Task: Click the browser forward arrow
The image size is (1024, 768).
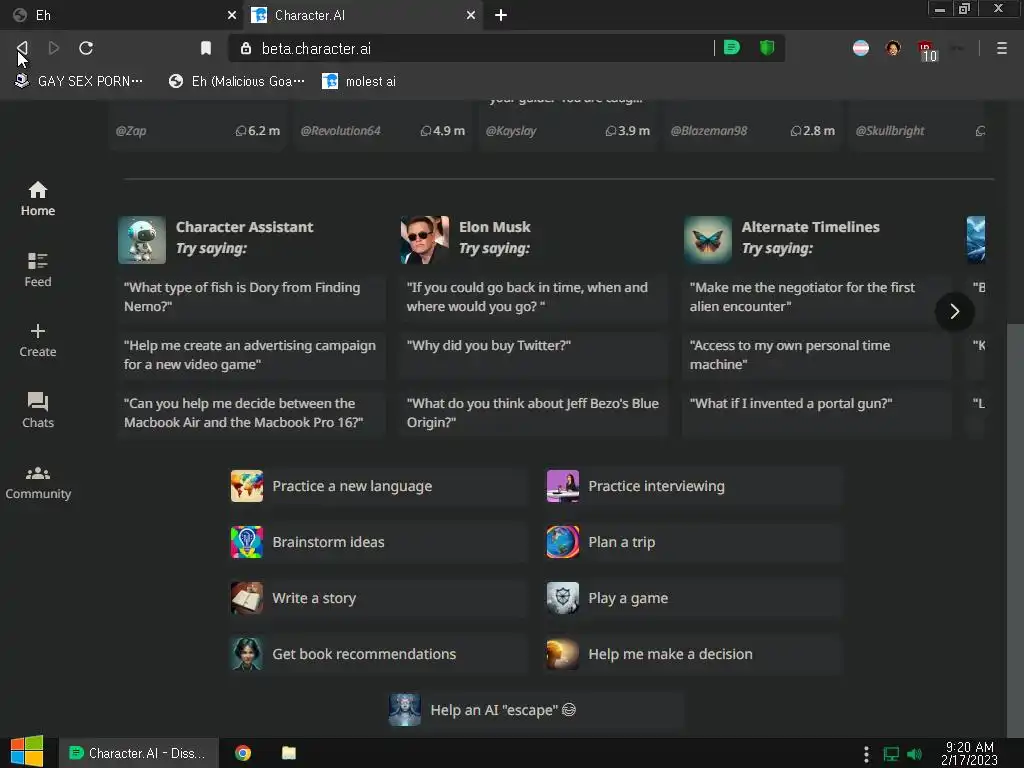Action: [x=54, y=48]
